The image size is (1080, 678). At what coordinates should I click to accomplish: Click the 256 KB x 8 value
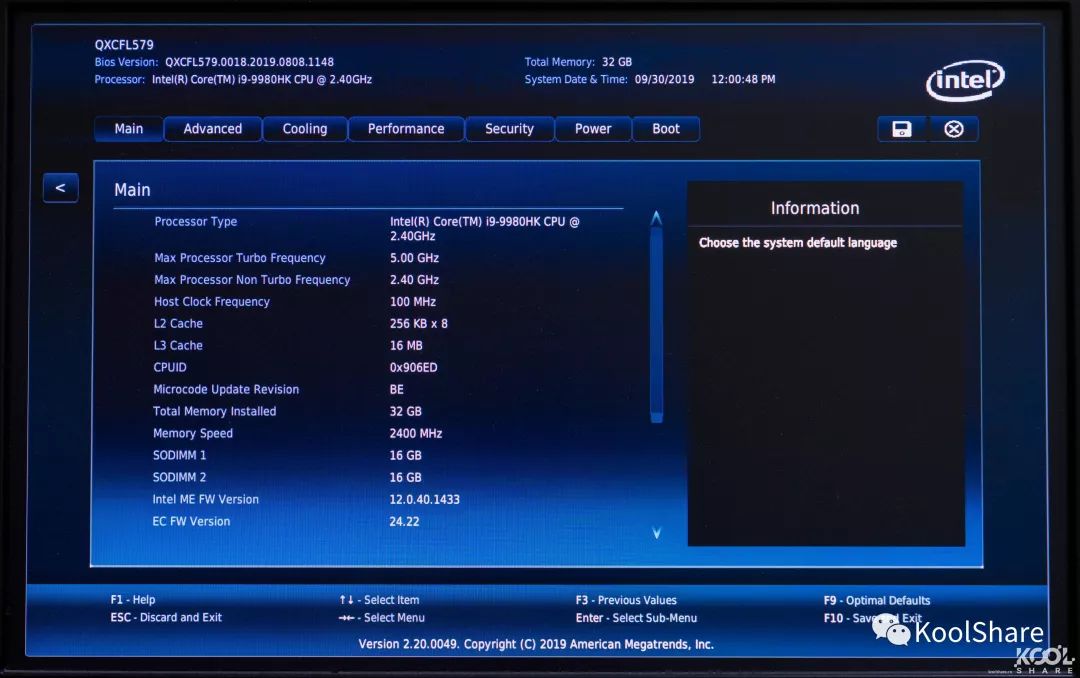(x=419, y=323)
